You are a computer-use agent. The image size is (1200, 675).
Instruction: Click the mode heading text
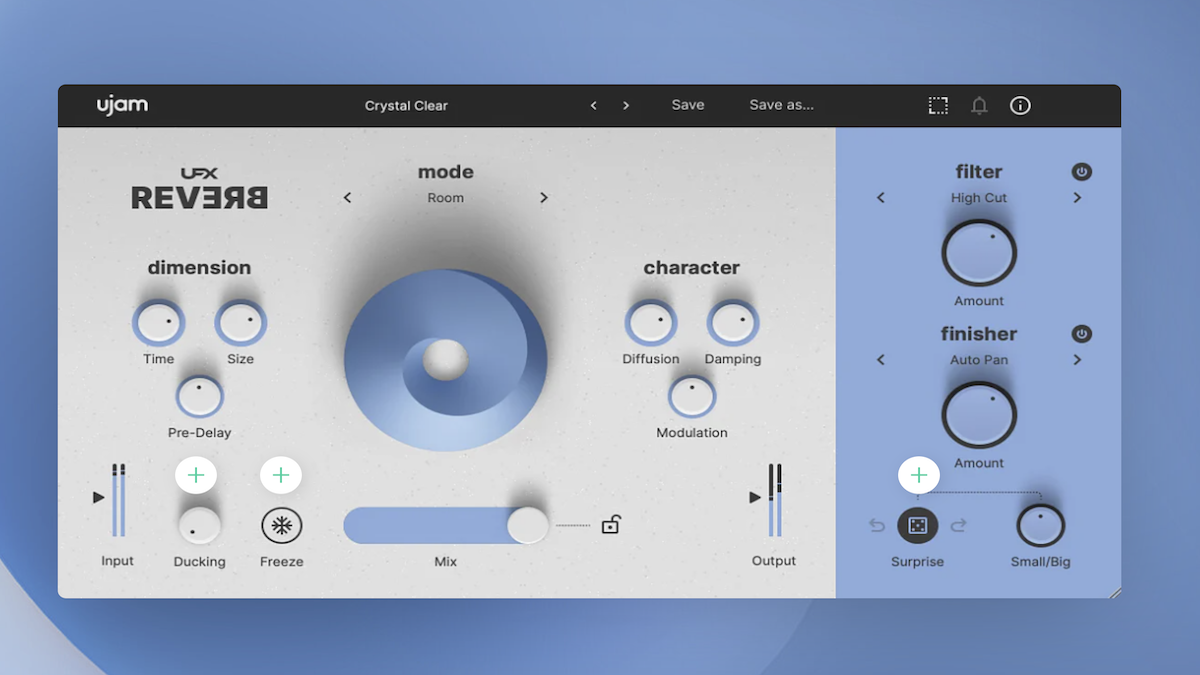(x=446, y=172)
